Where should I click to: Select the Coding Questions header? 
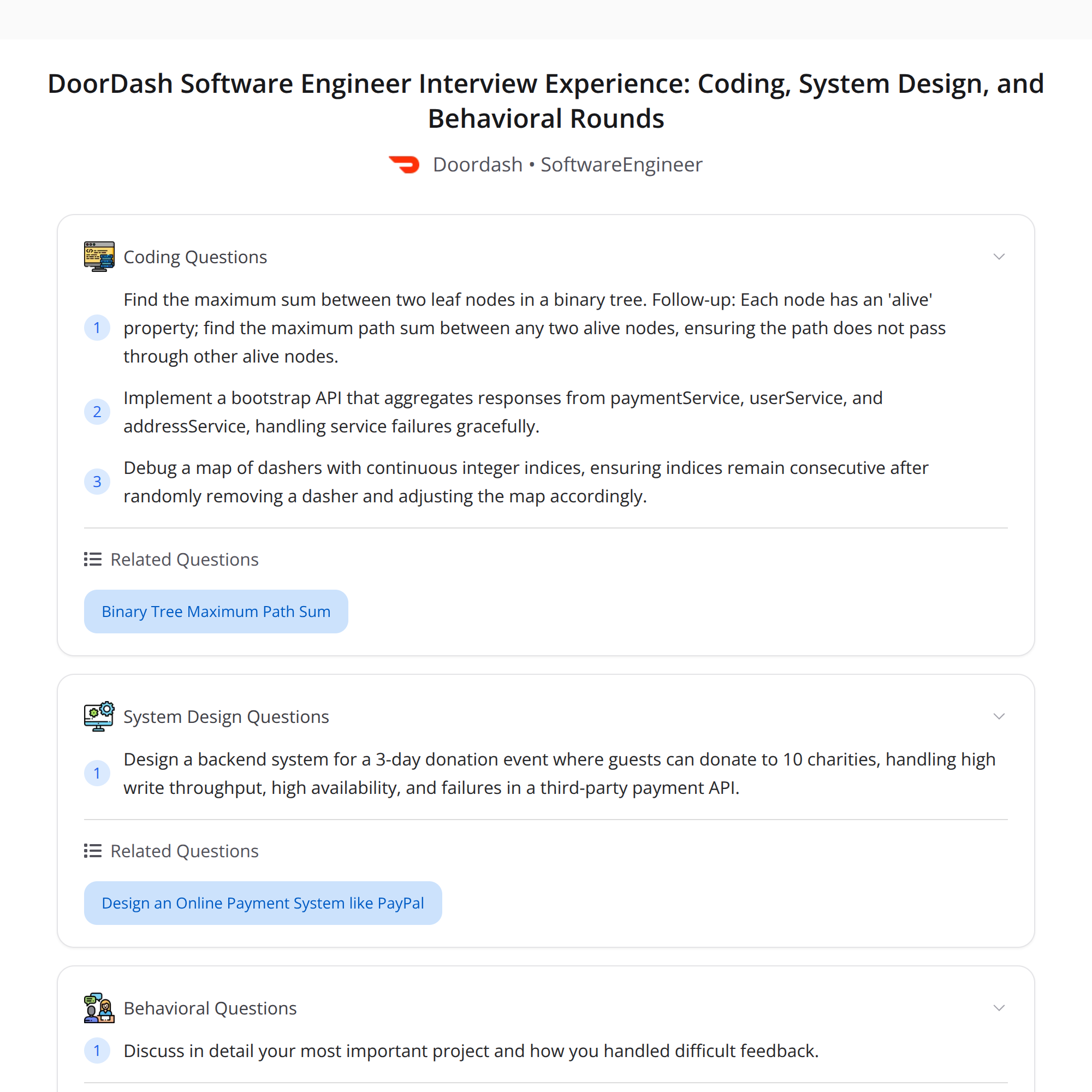(195, 256)
